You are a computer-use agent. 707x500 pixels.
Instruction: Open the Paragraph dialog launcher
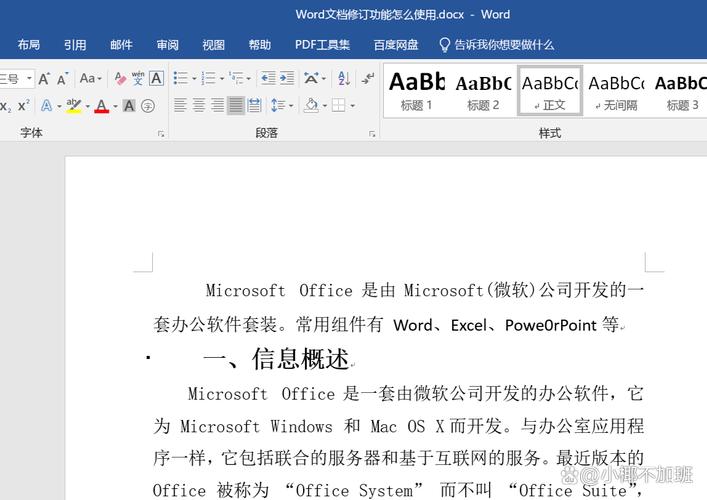click(x=372, y=133)
